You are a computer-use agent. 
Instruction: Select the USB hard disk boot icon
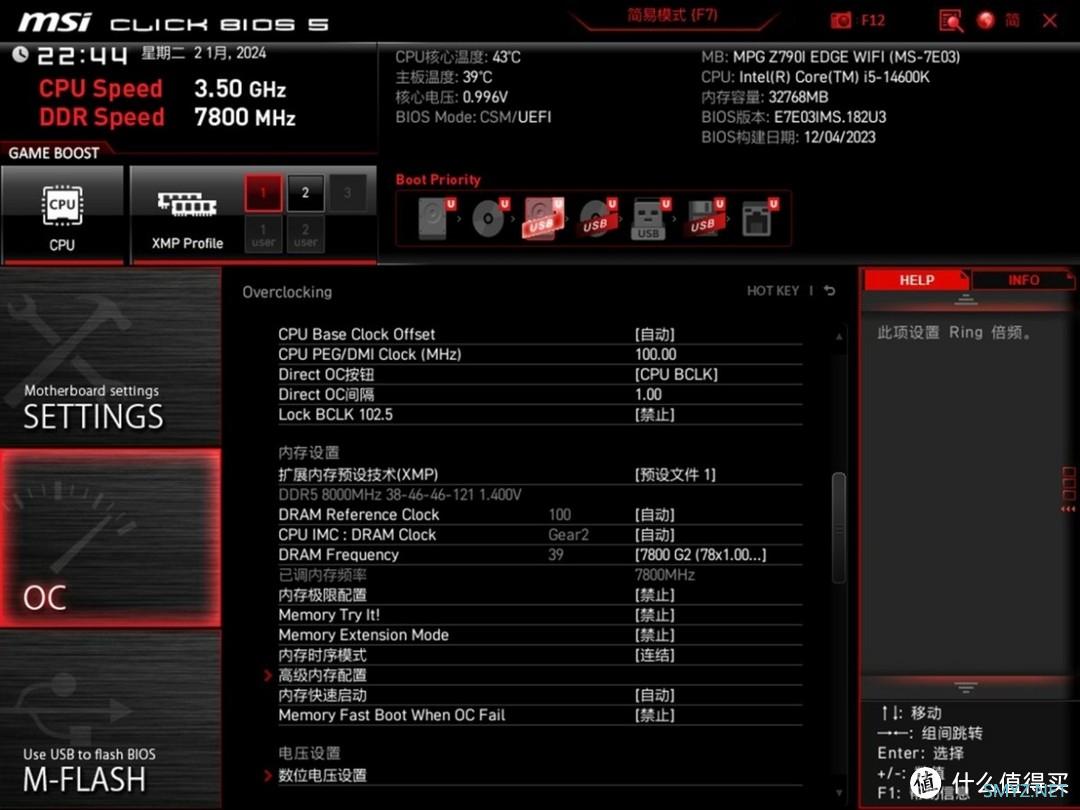tap(544, 218)
